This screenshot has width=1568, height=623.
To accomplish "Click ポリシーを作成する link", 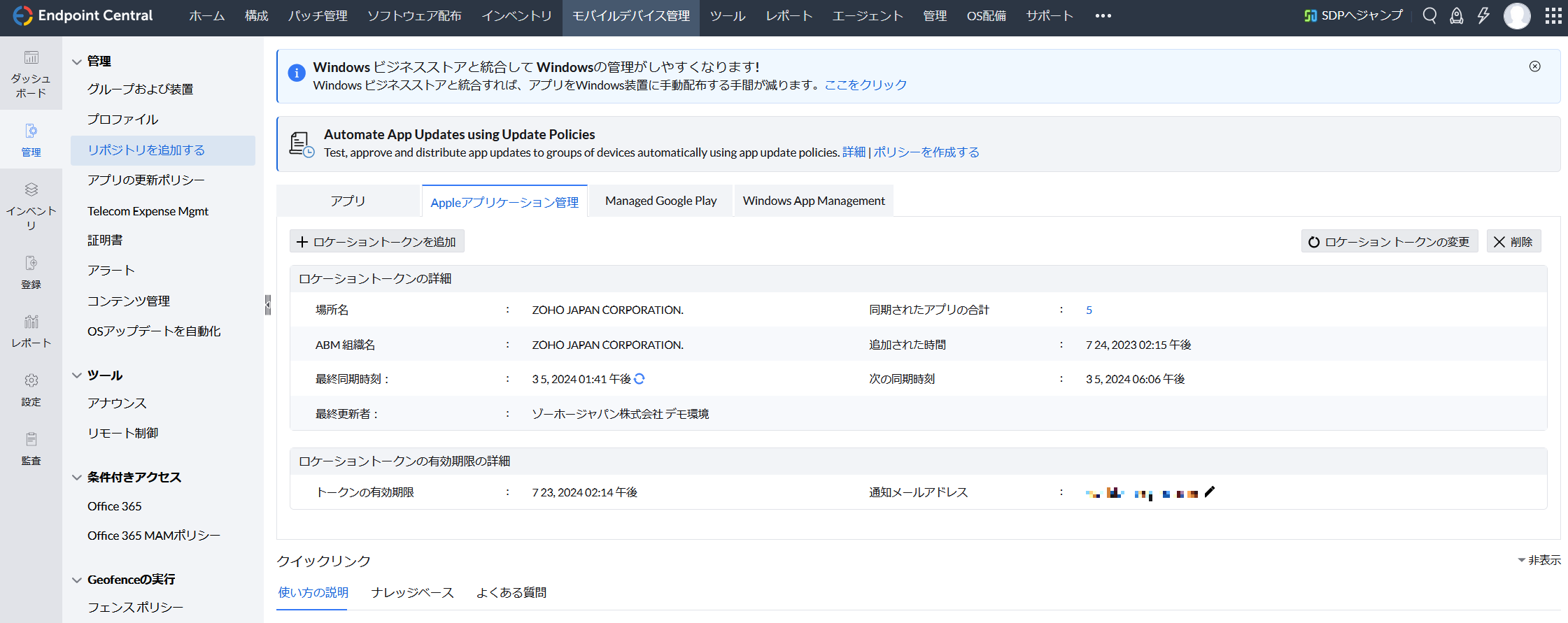I will click(926, 152).
